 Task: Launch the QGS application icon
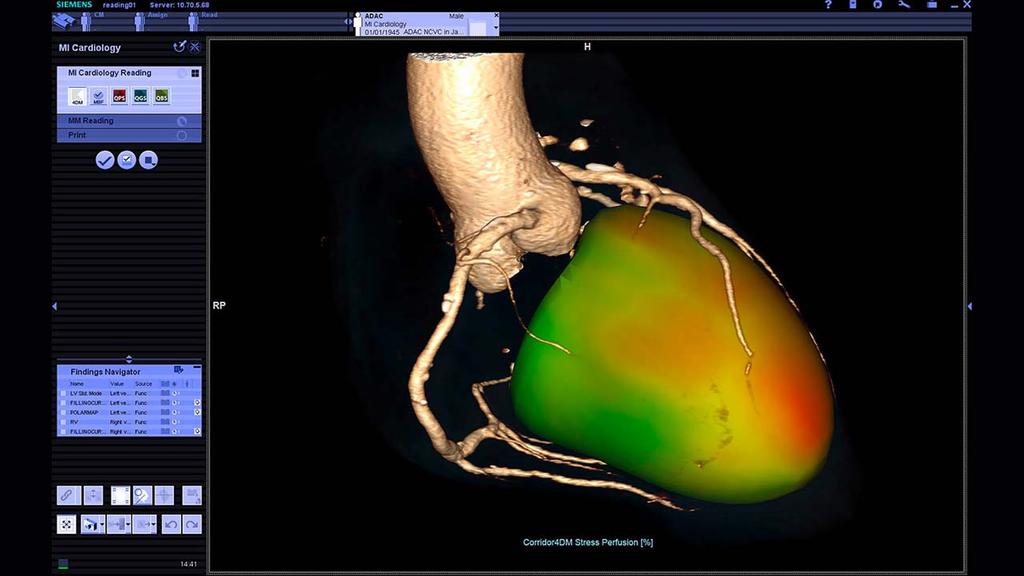pyautogui.click(x=139, y=96)
